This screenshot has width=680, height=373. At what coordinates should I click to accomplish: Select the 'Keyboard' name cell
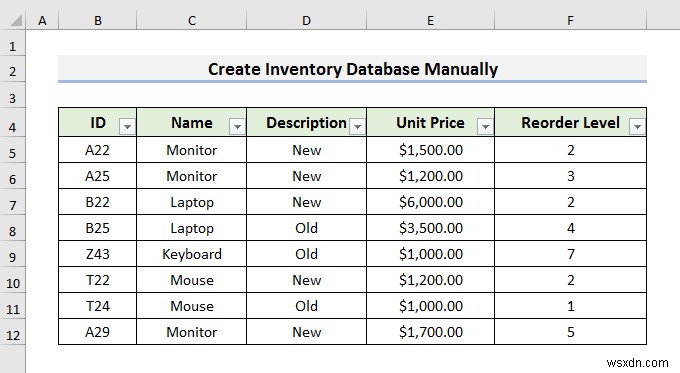point(192,254)
